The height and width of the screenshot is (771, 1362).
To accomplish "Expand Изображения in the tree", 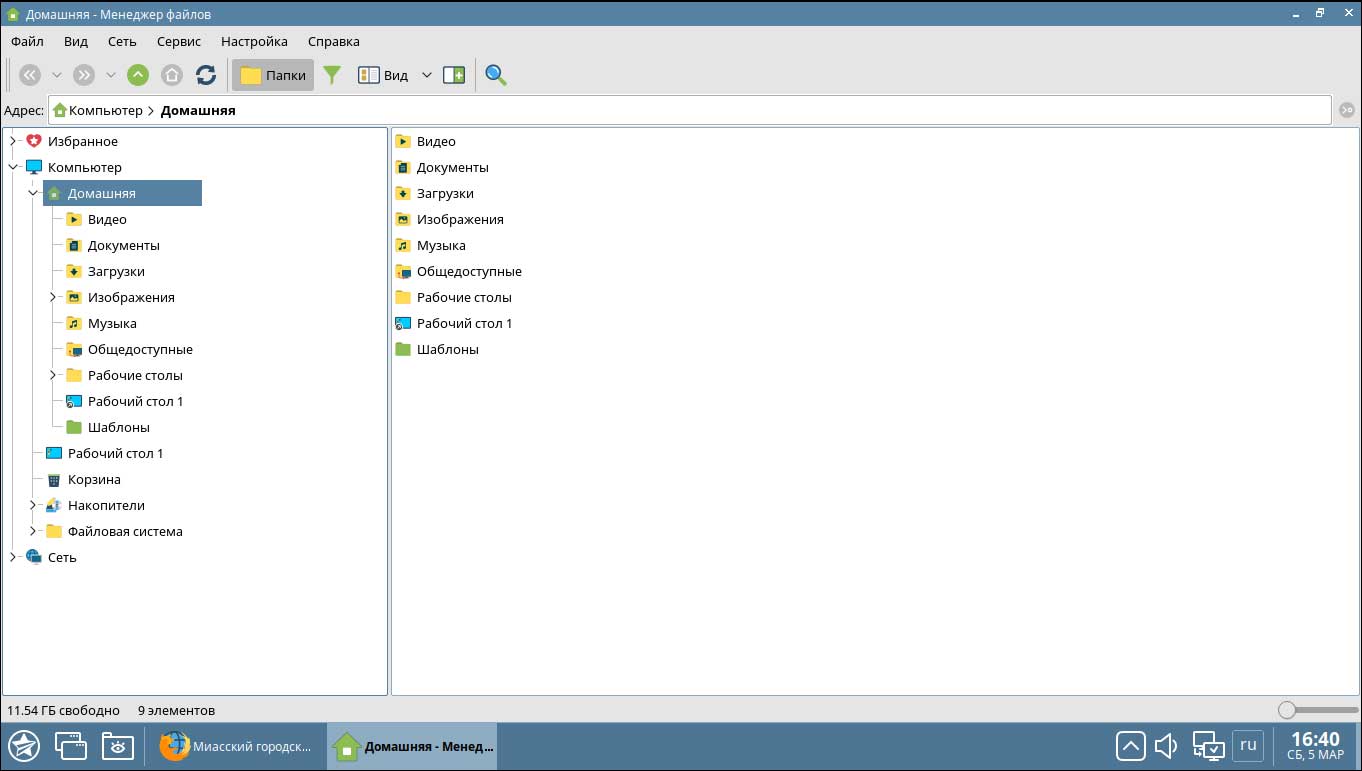I will pos(53,297).
